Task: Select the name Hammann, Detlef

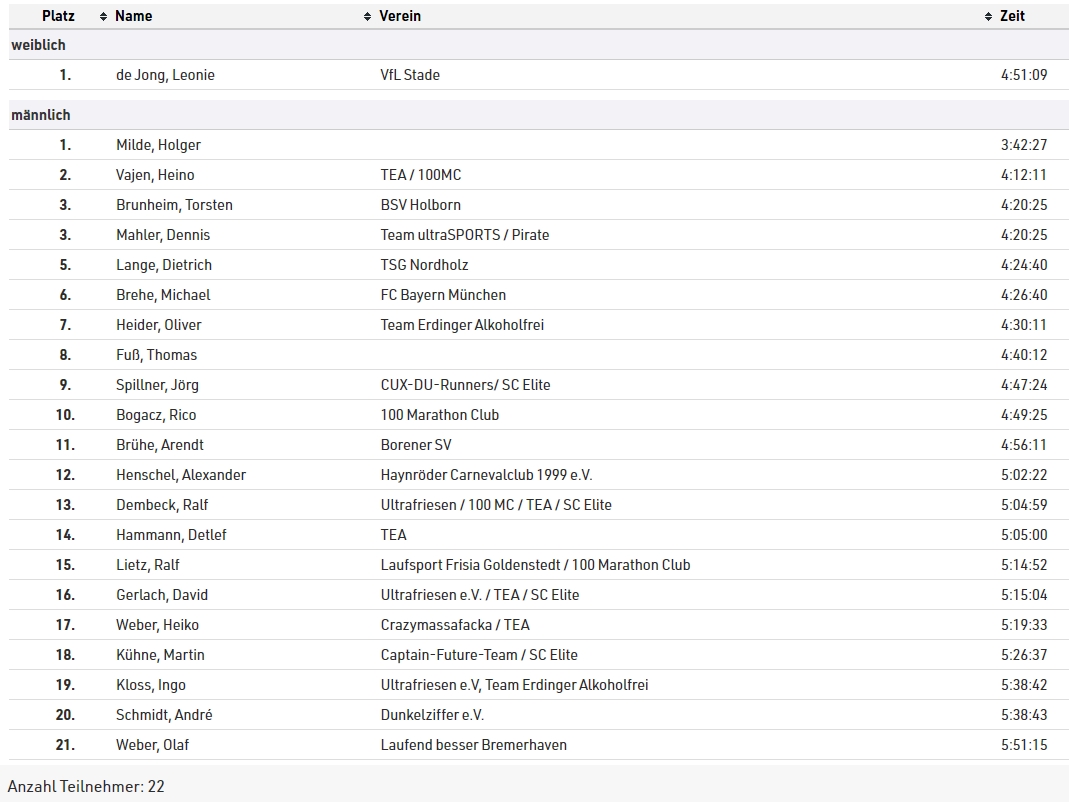Action: (x=171, y=535)
